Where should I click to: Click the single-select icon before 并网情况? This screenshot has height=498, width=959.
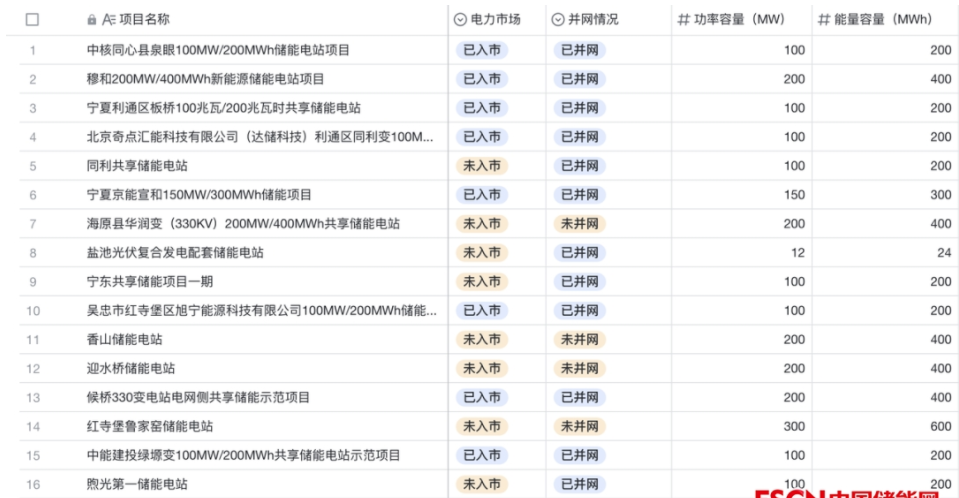tap(558, 20)
